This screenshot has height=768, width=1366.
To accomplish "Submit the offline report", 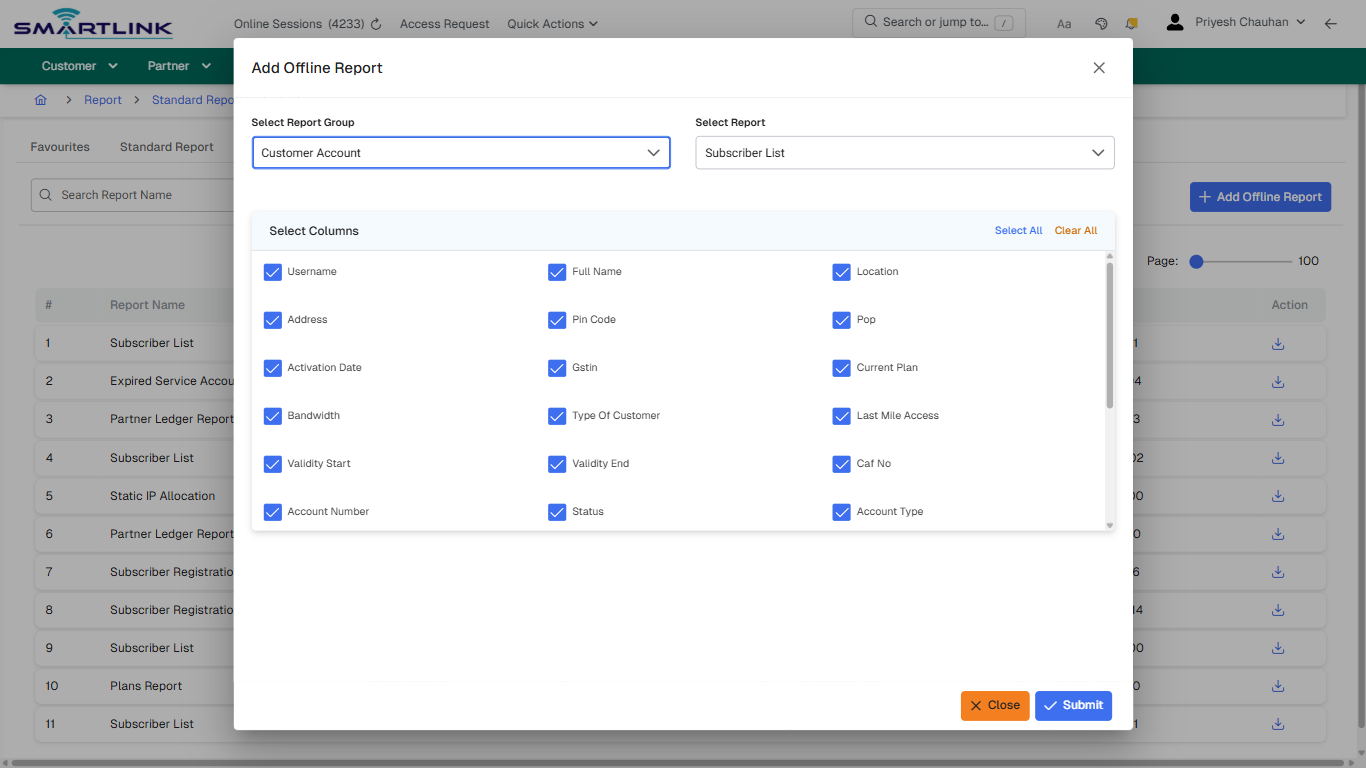I will click(x=1073, y=705).
